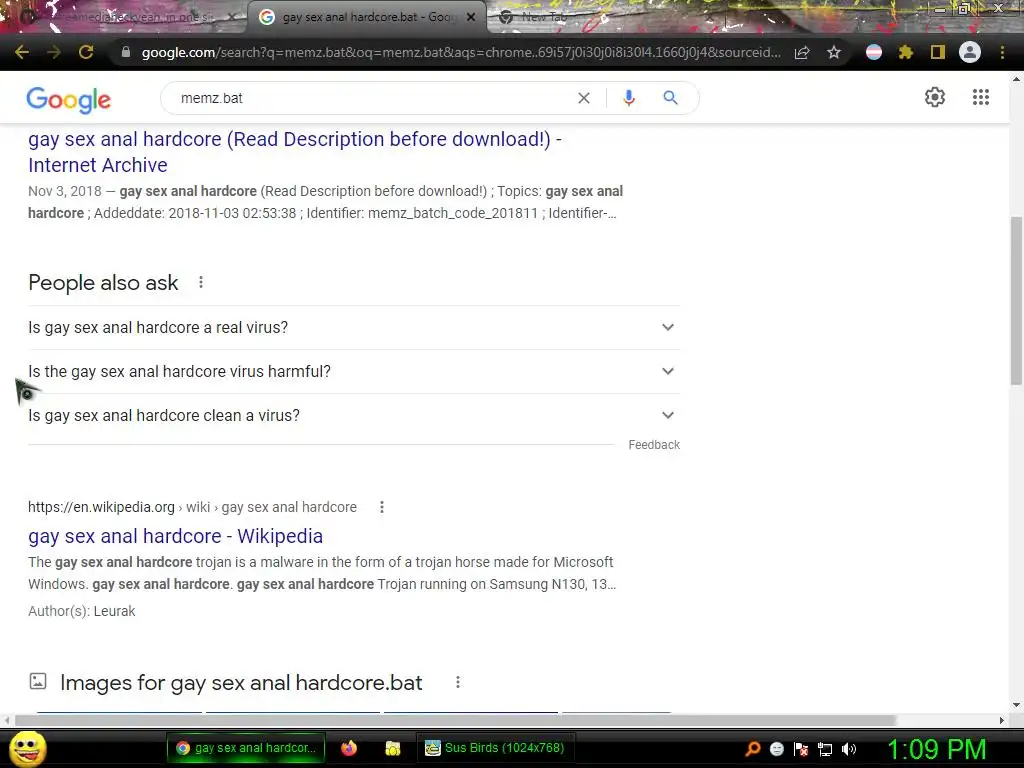Click the 1:09 PM taskbar clock
This screenshot has height=768, width=1024.
coord(936,749)
